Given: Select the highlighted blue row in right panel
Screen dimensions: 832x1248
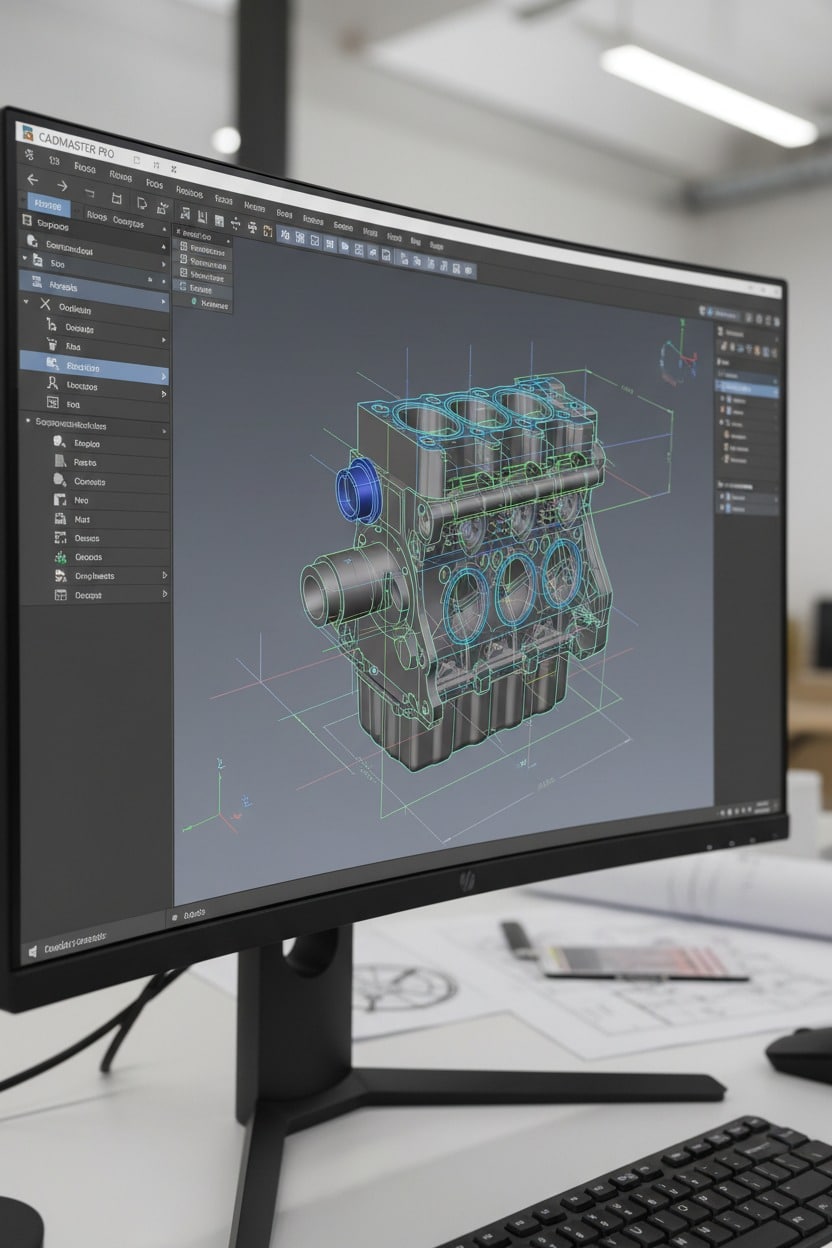Looking at the screenshot, I should [x=748, y=387].
